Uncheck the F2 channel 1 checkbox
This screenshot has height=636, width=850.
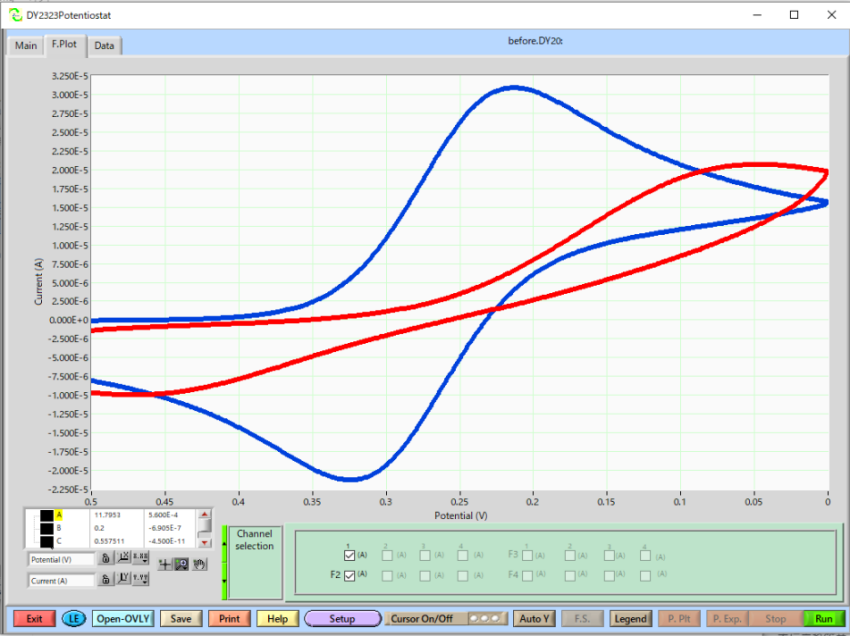click(x=349, y=575)
